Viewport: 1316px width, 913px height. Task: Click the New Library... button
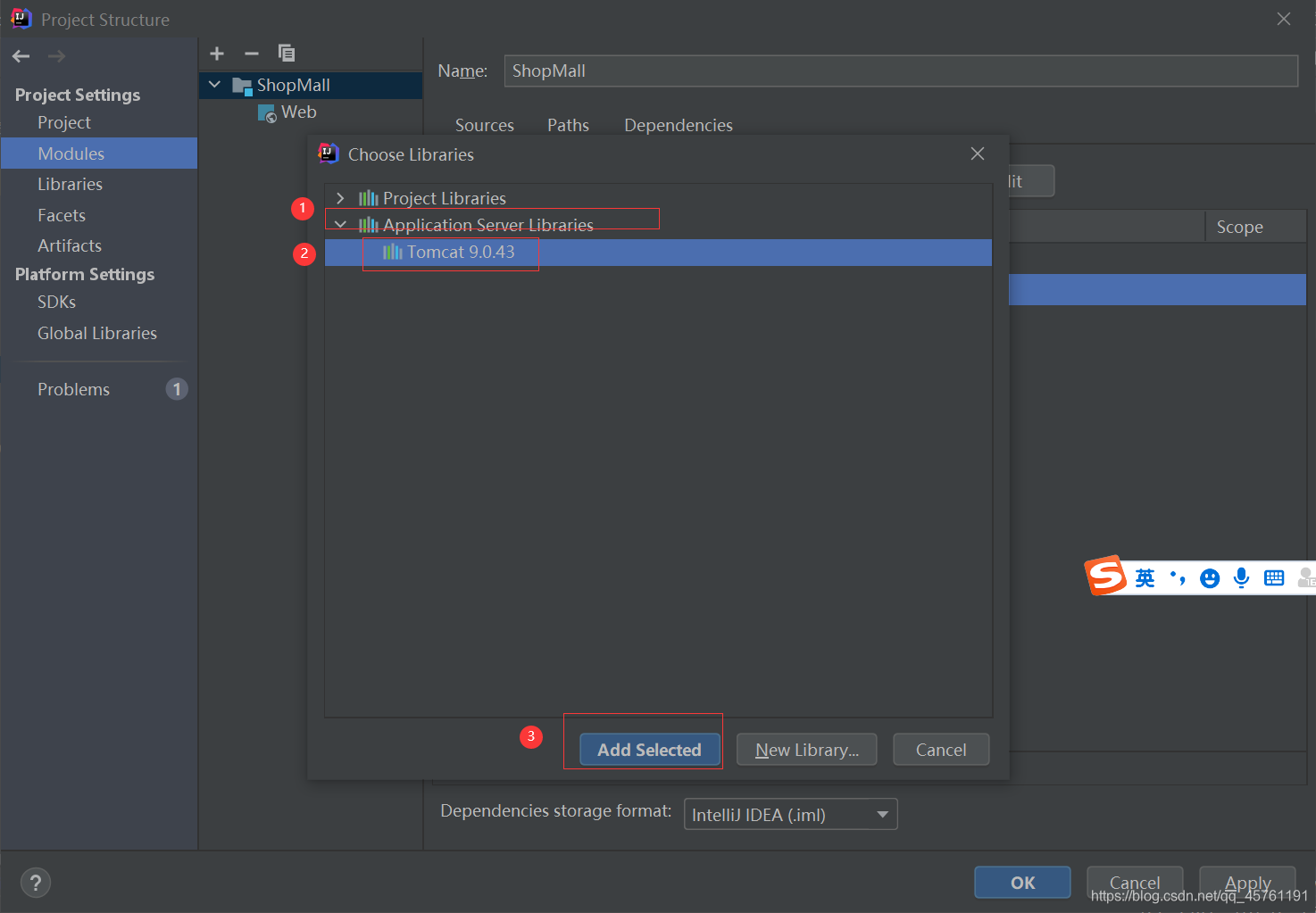[807, 750]
